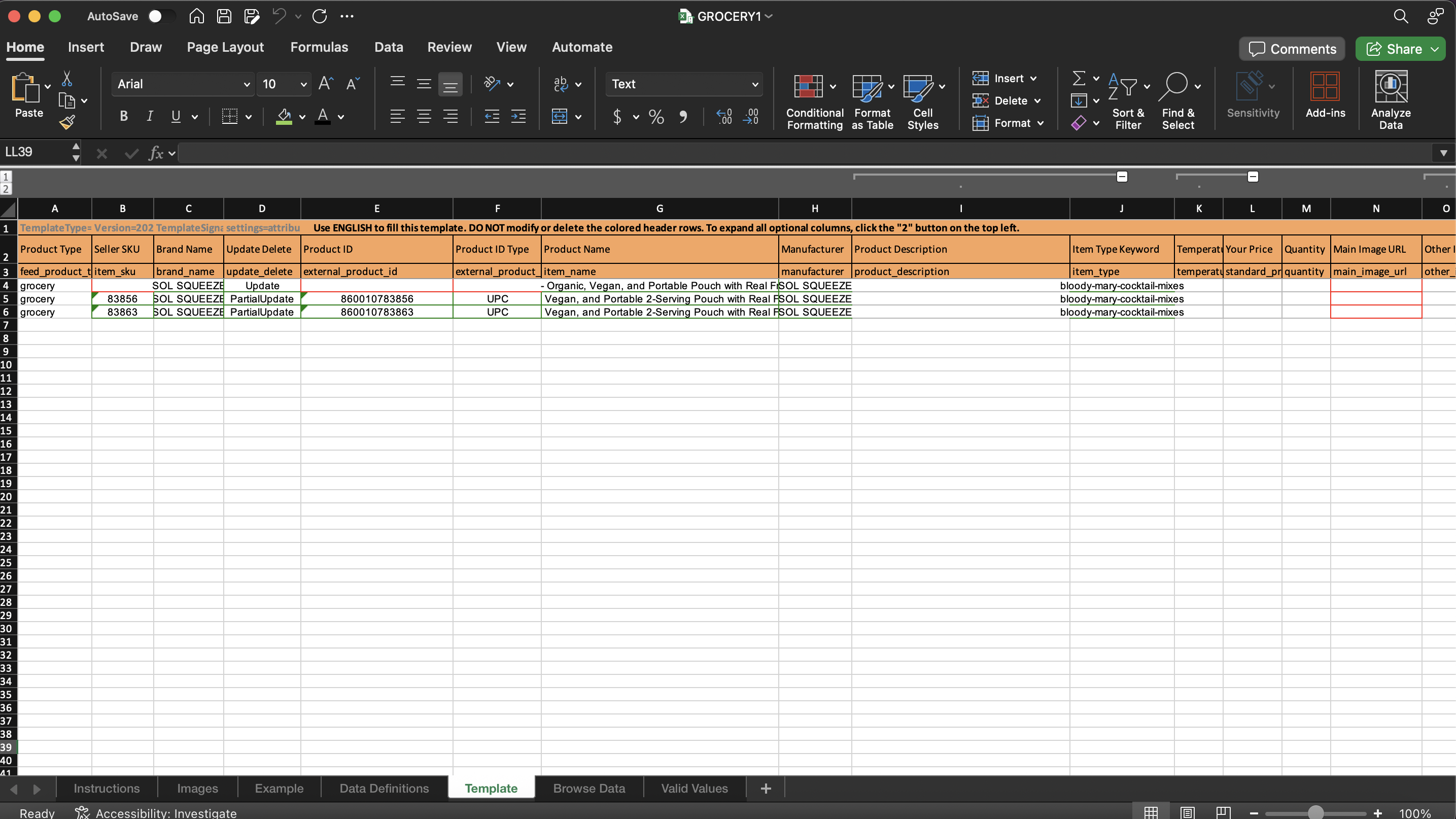This screenshot has height=819, width=1456.
Task: Open Analyze Data pane
Action: coord(1391,100)
